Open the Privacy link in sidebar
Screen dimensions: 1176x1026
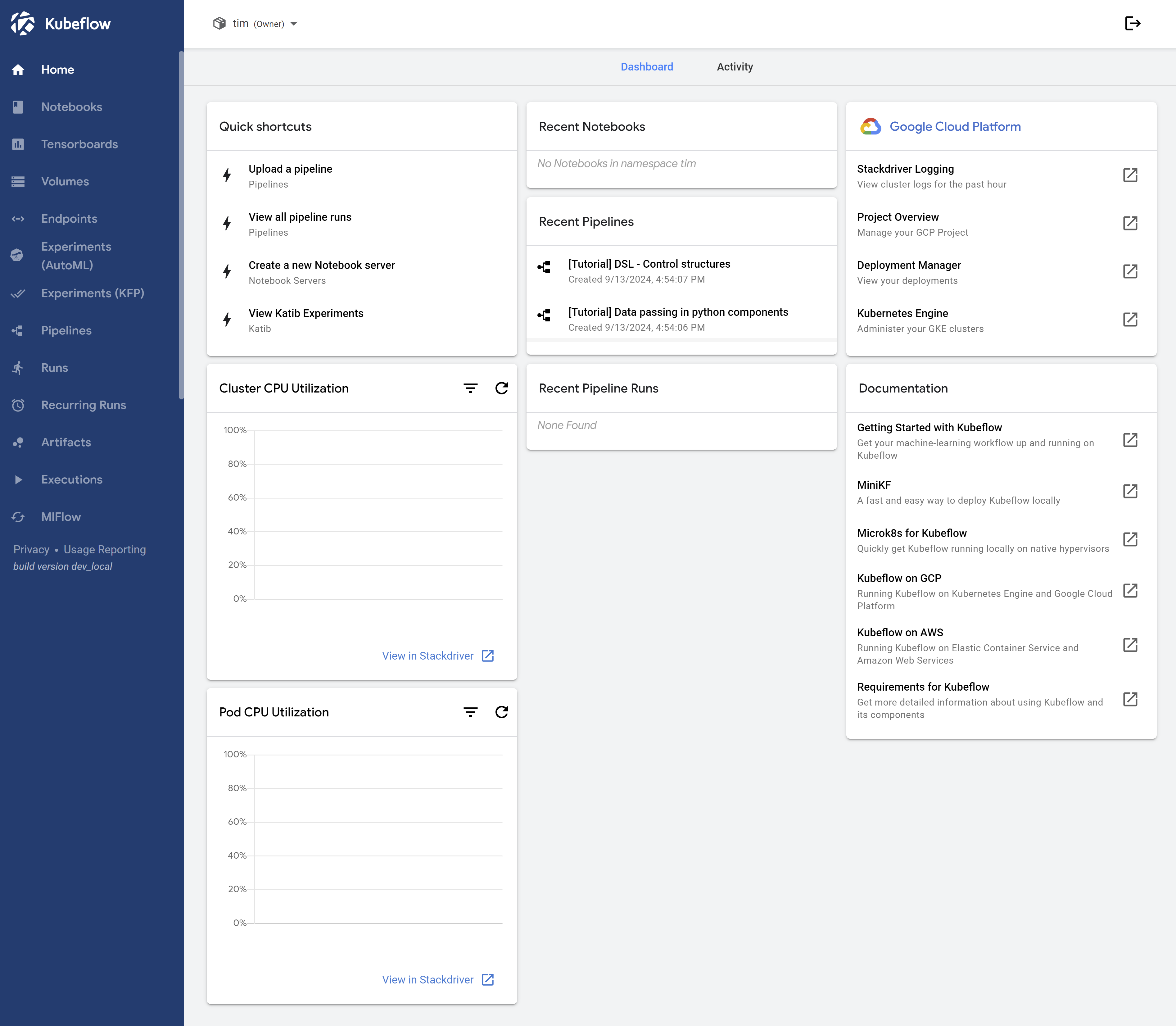coord(31,550)
